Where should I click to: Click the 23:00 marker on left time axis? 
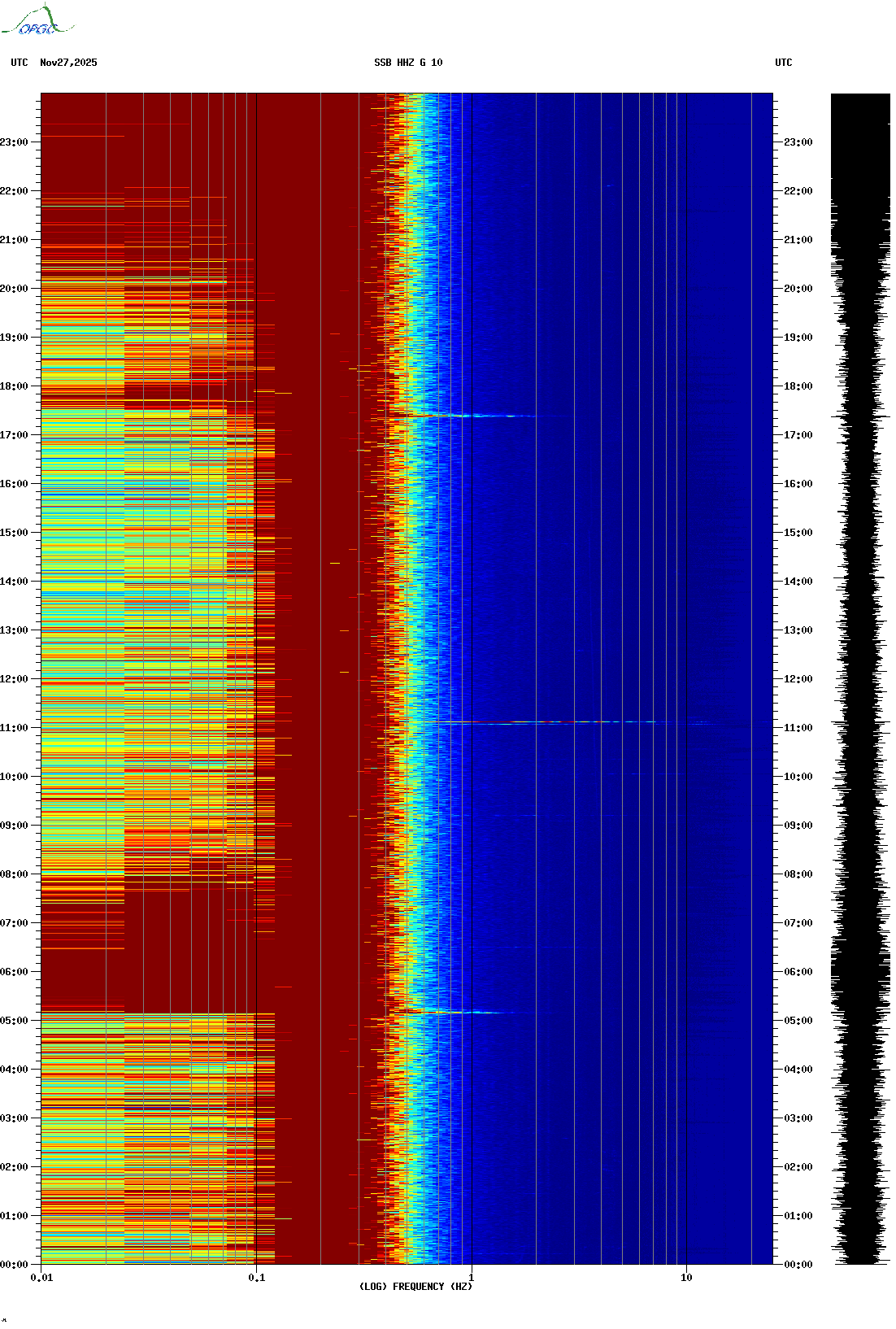click(15, 142)
